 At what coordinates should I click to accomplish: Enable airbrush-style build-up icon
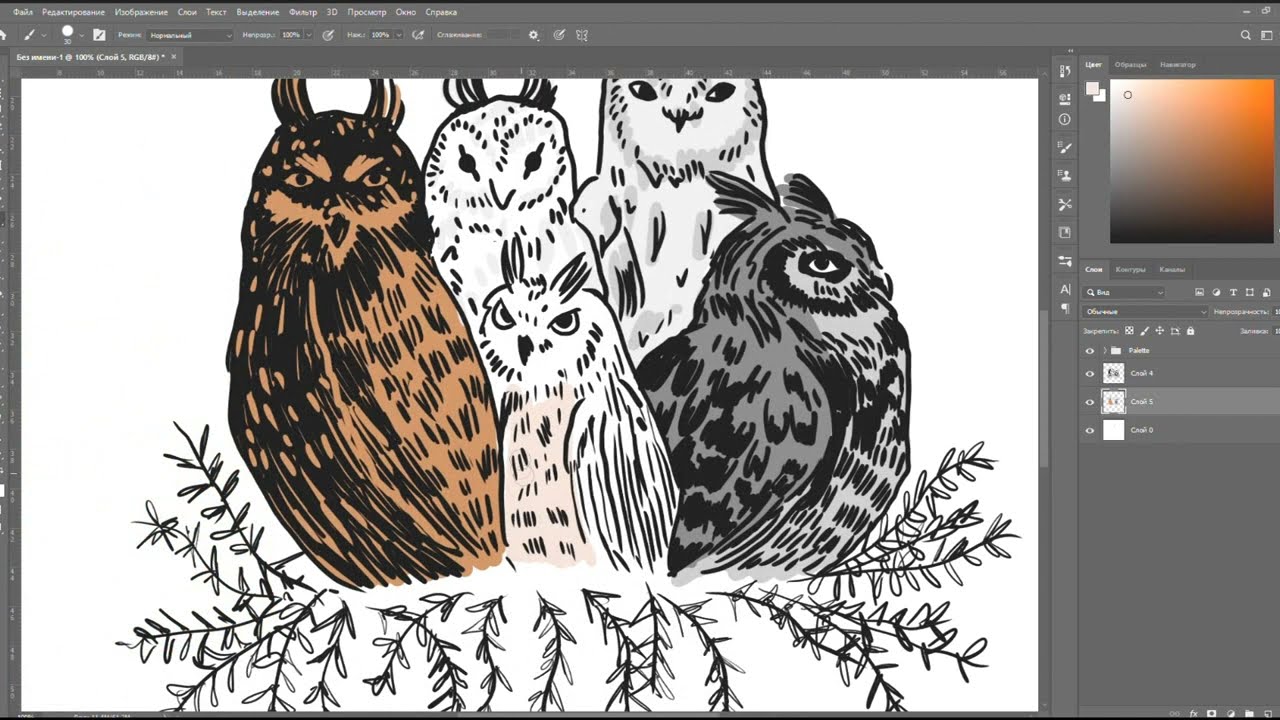tap(418, 34)
